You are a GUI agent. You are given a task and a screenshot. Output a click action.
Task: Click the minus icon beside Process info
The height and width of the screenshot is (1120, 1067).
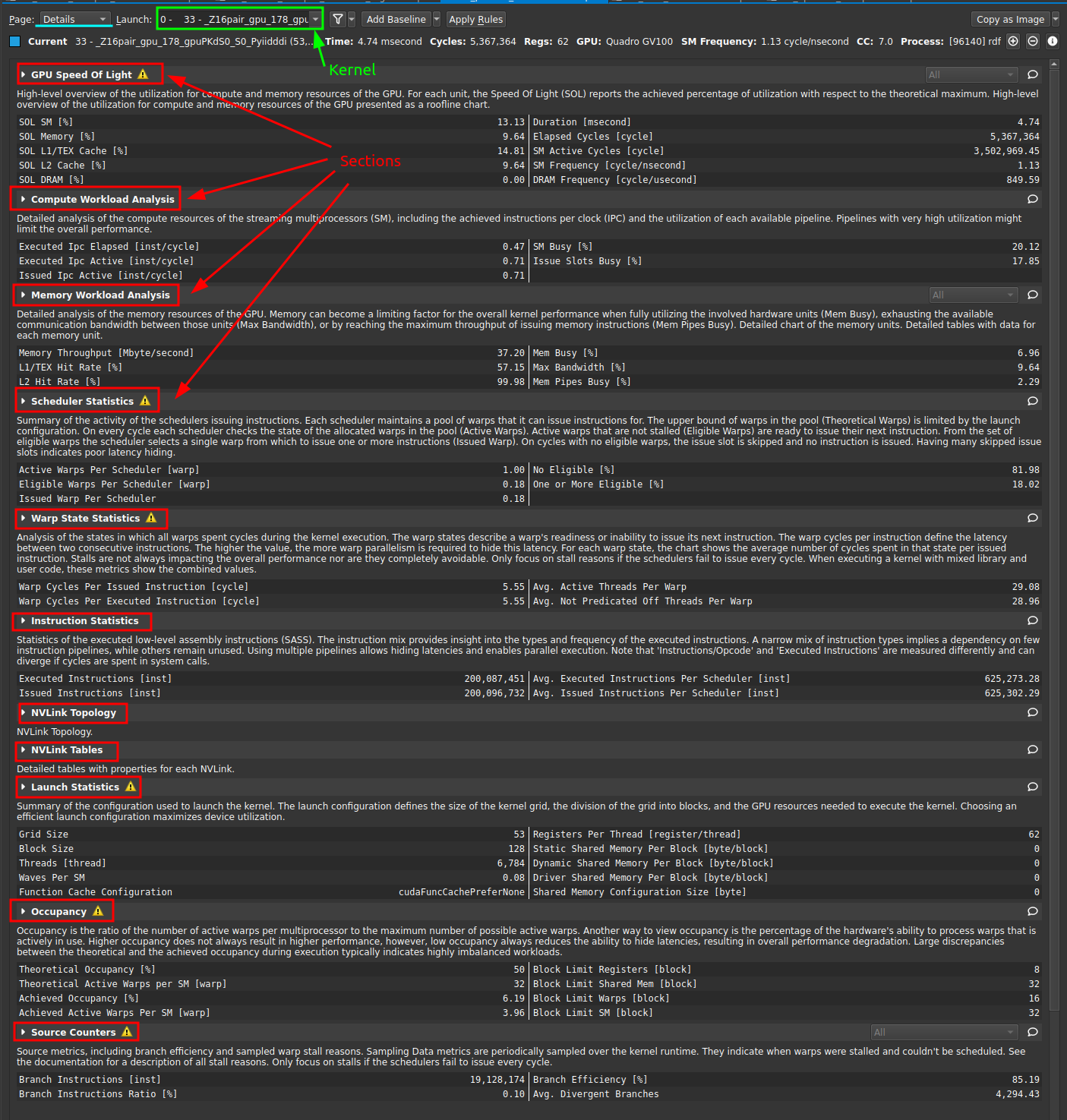[x=1033, y=42]
